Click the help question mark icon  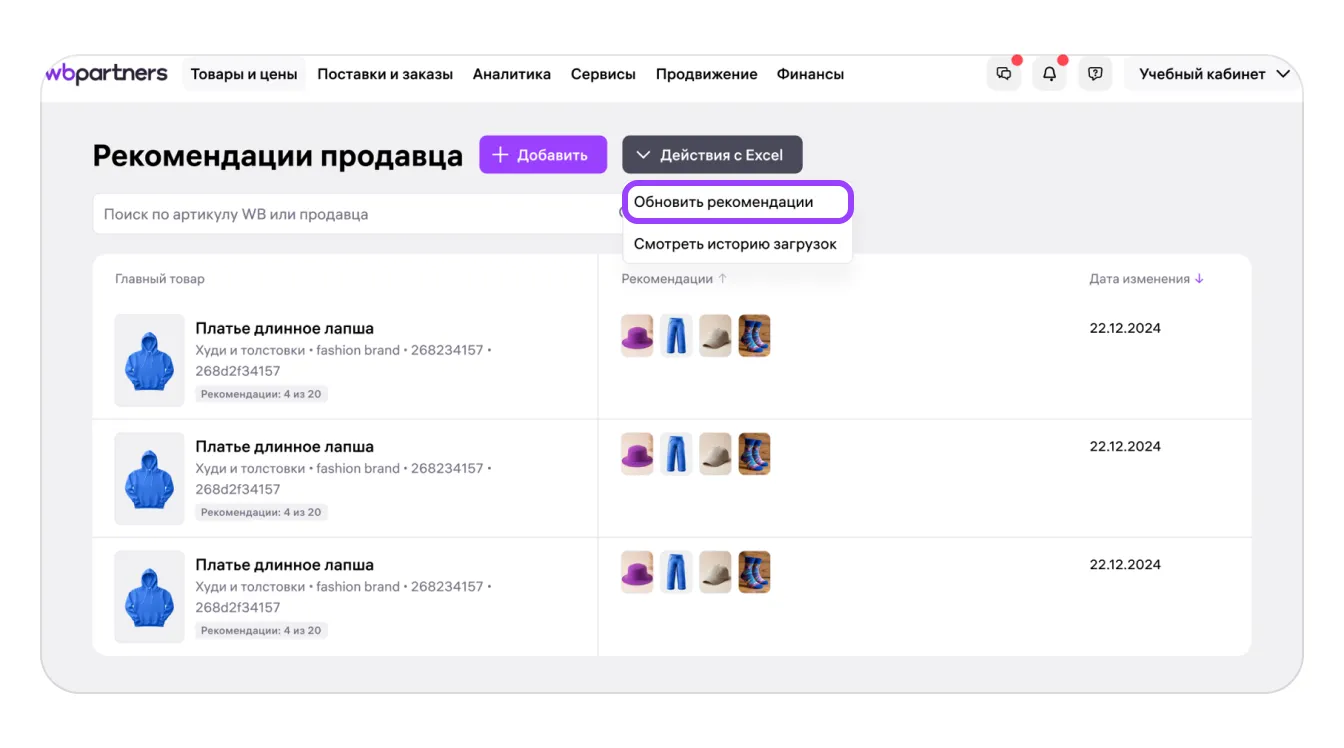[1095, 74]
